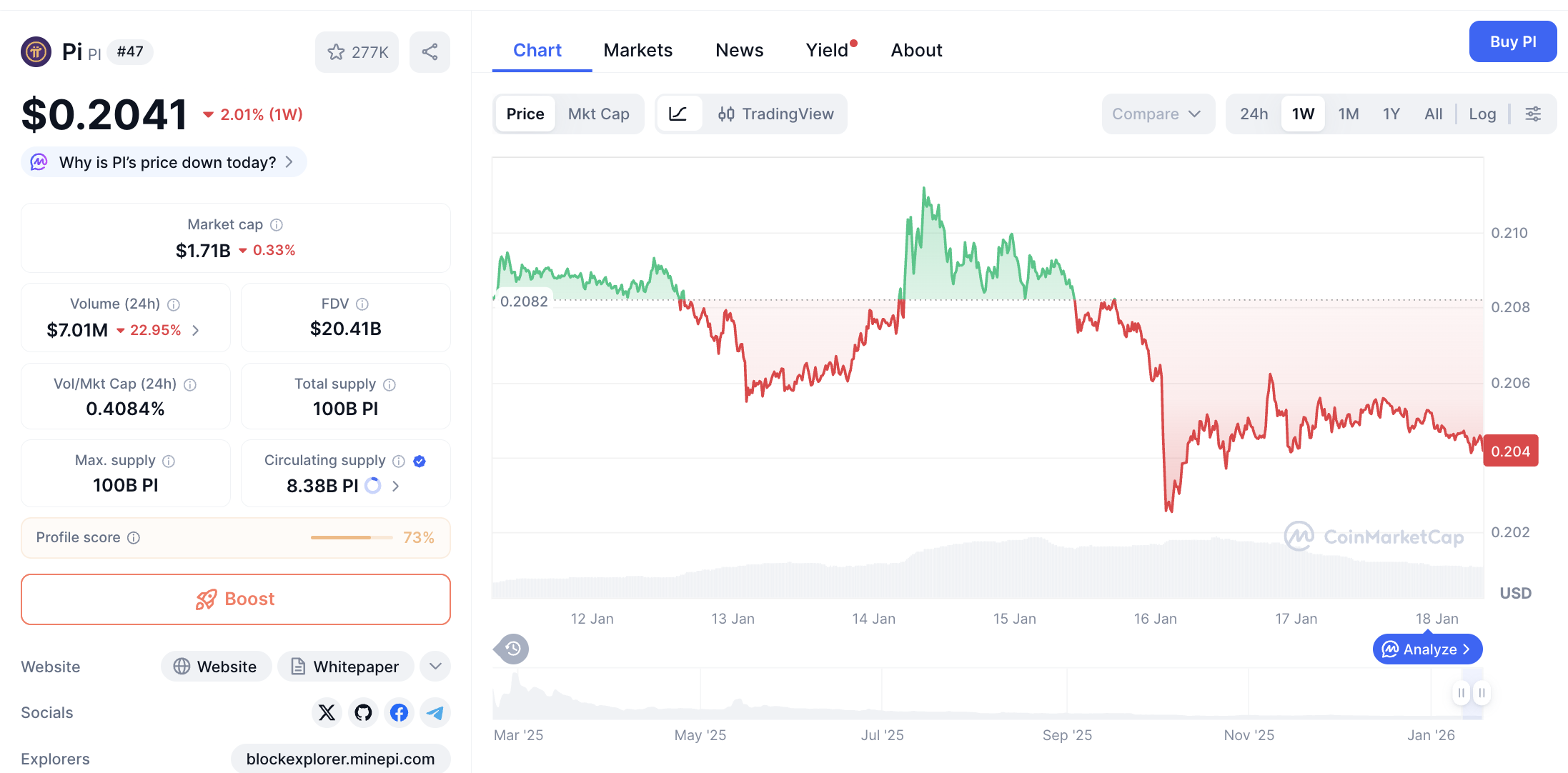Open Pi's X (Twitter) profile icon
The height and width of the screenshot is (773, 1568).
click(x=327, y=712)
